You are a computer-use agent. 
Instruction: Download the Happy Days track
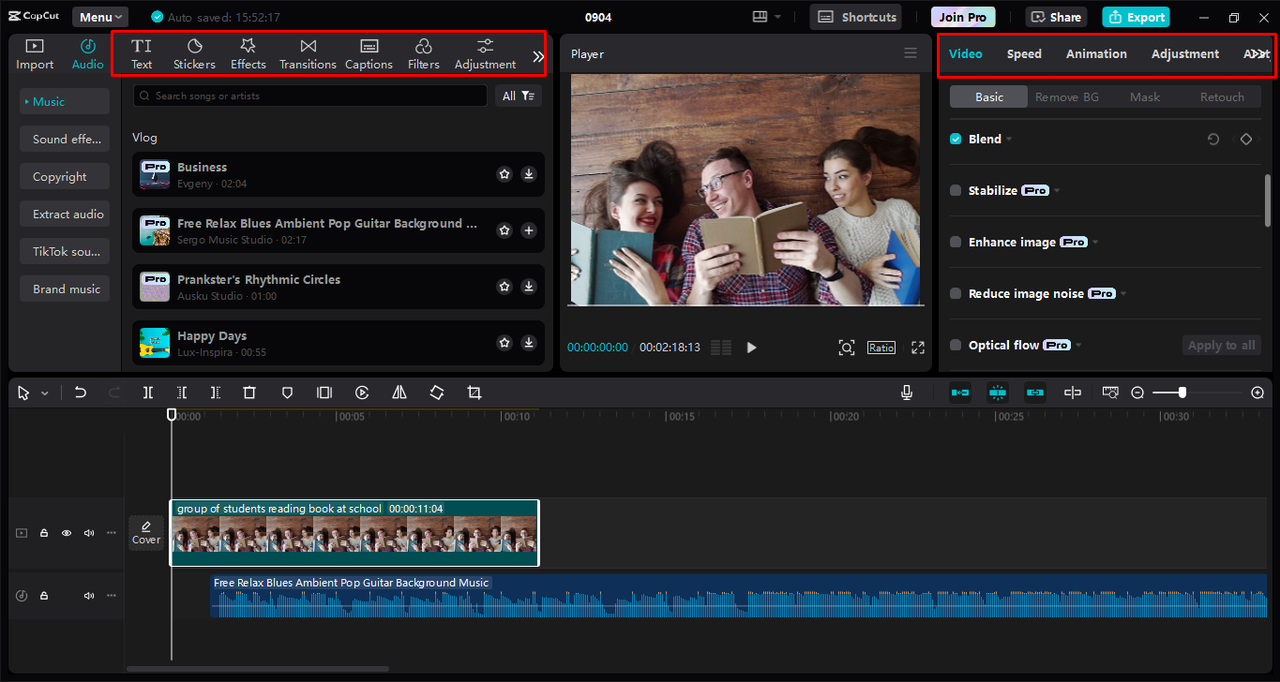529,342
